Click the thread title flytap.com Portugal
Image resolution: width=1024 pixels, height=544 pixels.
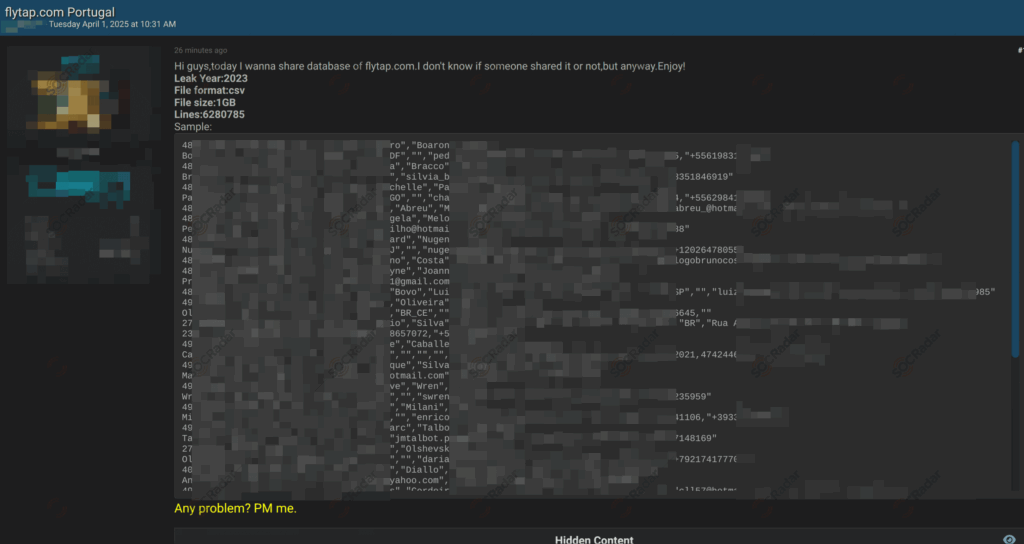click(59, 12)
